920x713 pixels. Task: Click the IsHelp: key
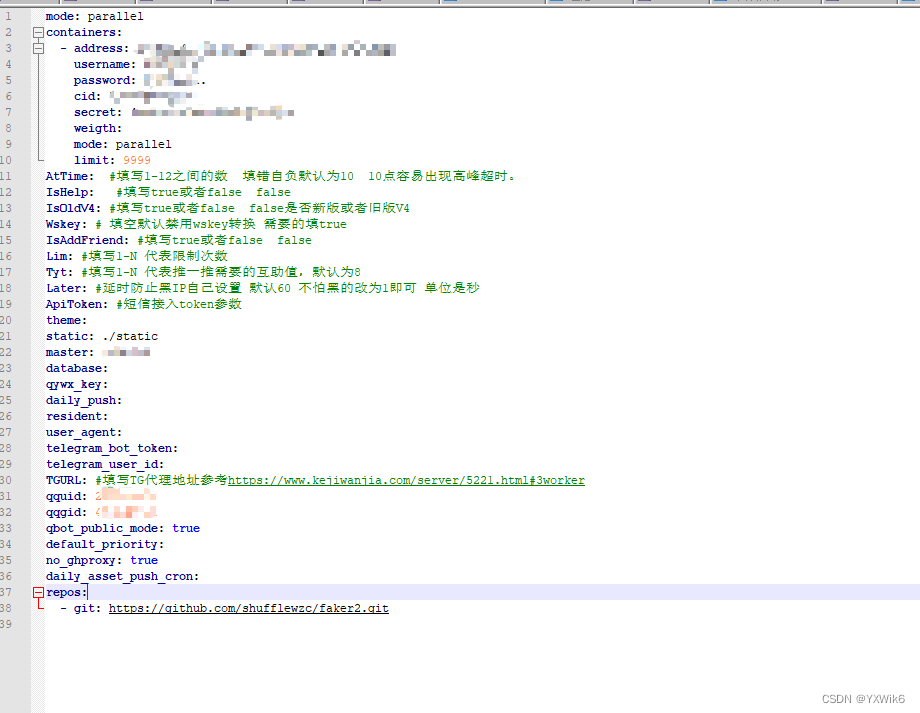pos(70,192)
